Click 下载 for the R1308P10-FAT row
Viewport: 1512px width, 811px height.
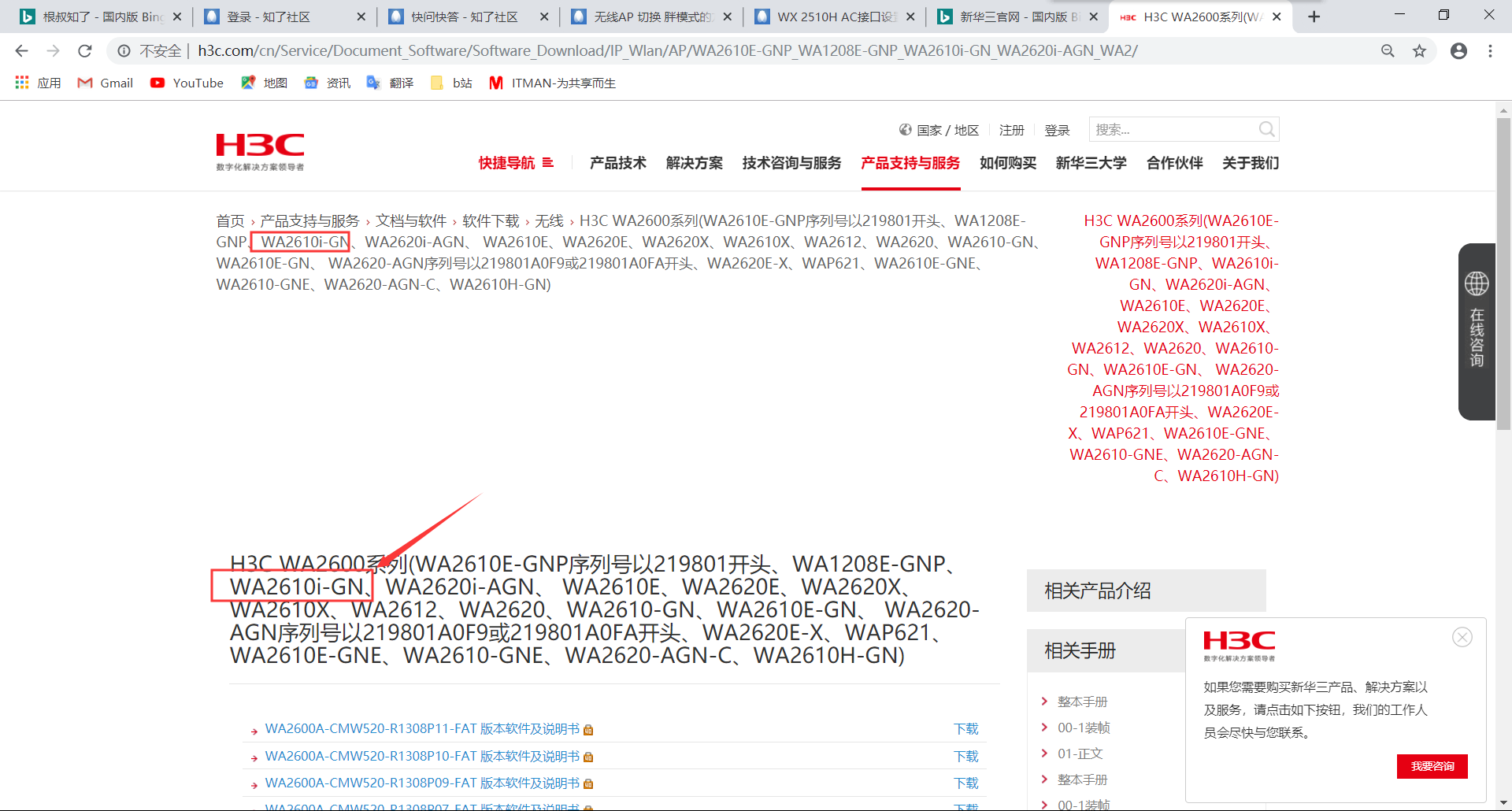pos(966,756)
